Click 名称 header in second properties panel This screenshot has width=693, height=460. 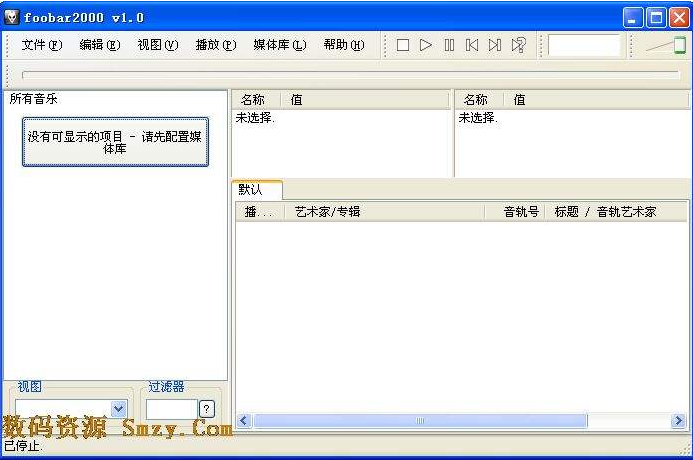click(479, 100)
